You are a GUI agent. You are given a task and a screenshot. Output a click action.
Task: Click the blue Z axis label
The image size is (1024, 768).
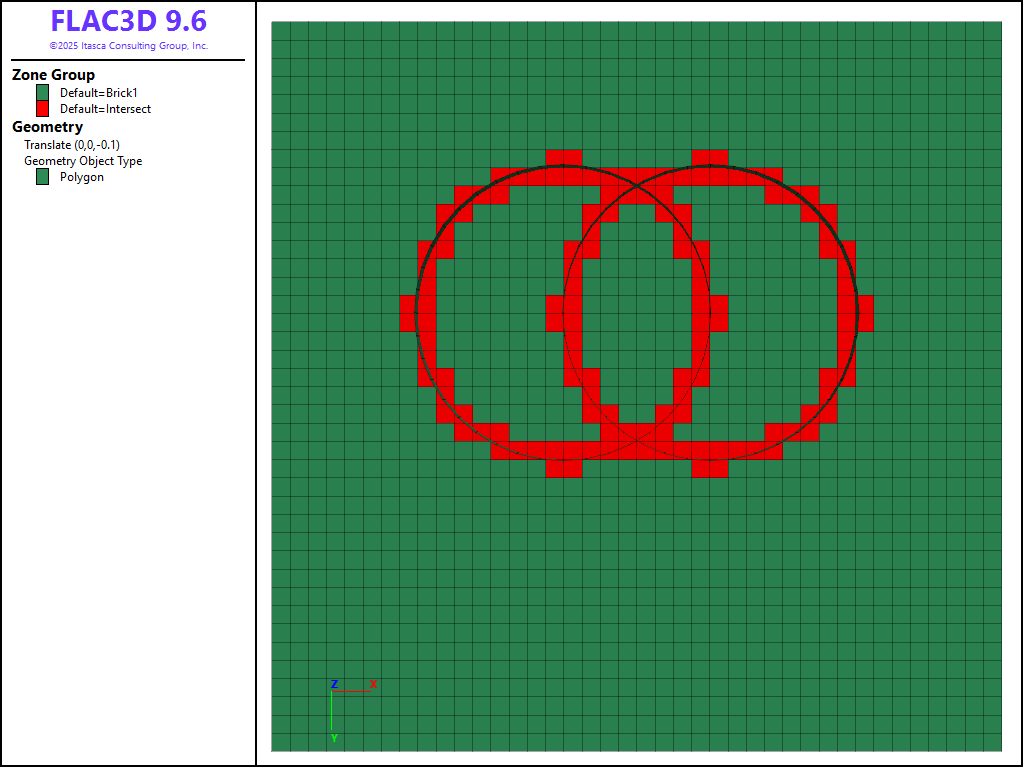pos(334,684)
